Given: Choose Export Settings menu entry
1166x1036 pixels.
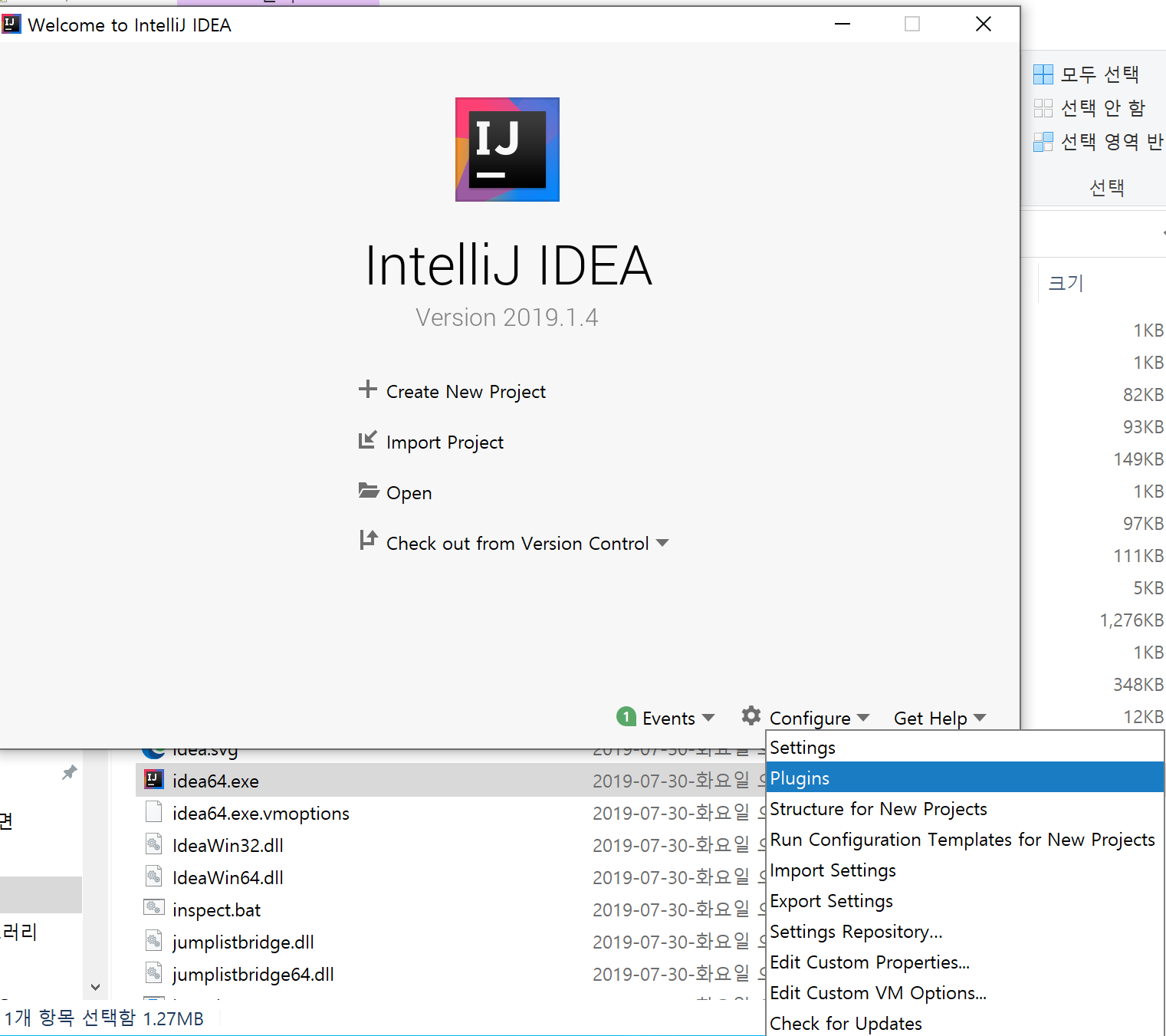Looking at the screenshot, I should pos(965,900).
